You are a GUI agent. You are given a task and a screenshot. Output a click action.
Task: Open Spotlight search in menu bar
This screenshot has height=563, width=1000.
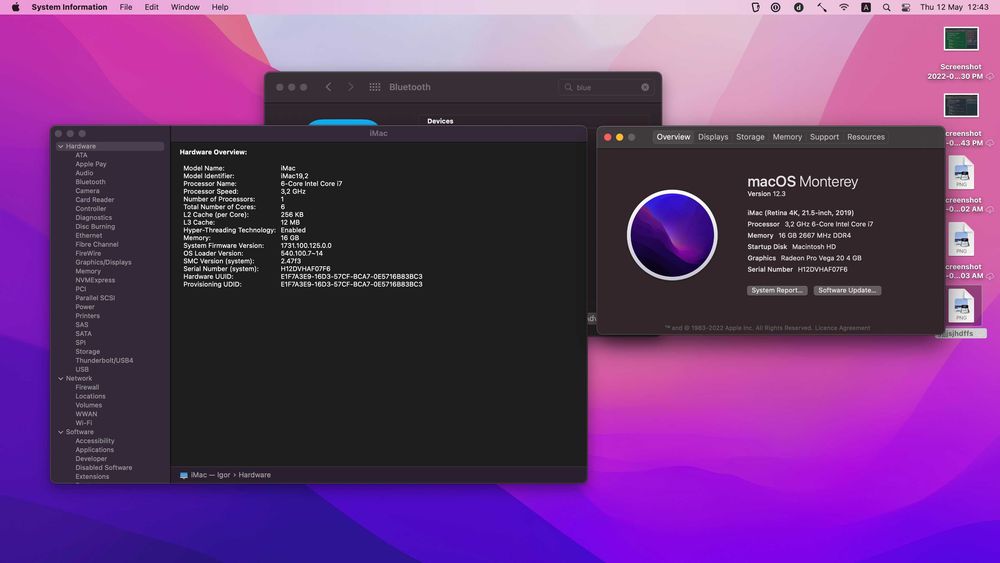click(886, 7)
